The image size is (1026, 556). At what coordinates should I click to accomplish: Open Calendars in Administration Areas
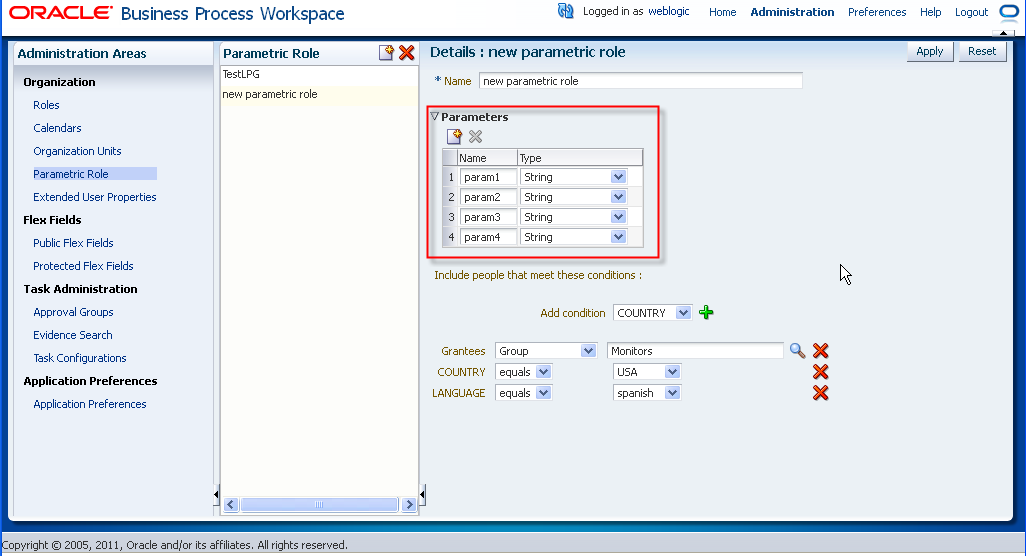[57, 128]
